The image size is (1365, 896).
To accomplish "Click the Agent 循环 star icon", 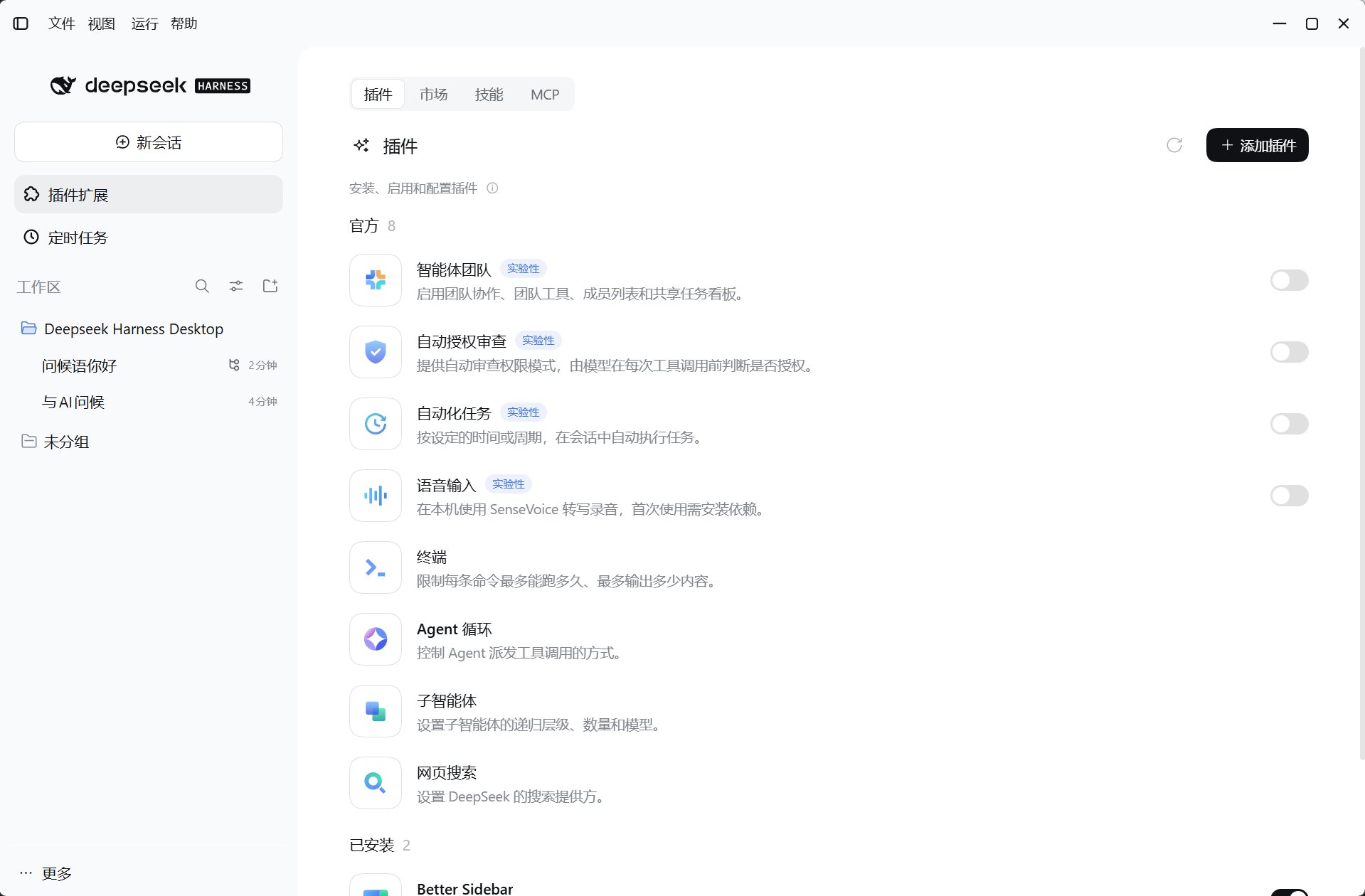I will point(376,639).
